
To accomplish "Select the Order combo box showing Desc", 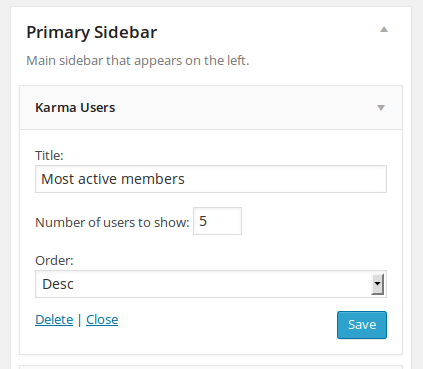I will [x=211, y=284].
